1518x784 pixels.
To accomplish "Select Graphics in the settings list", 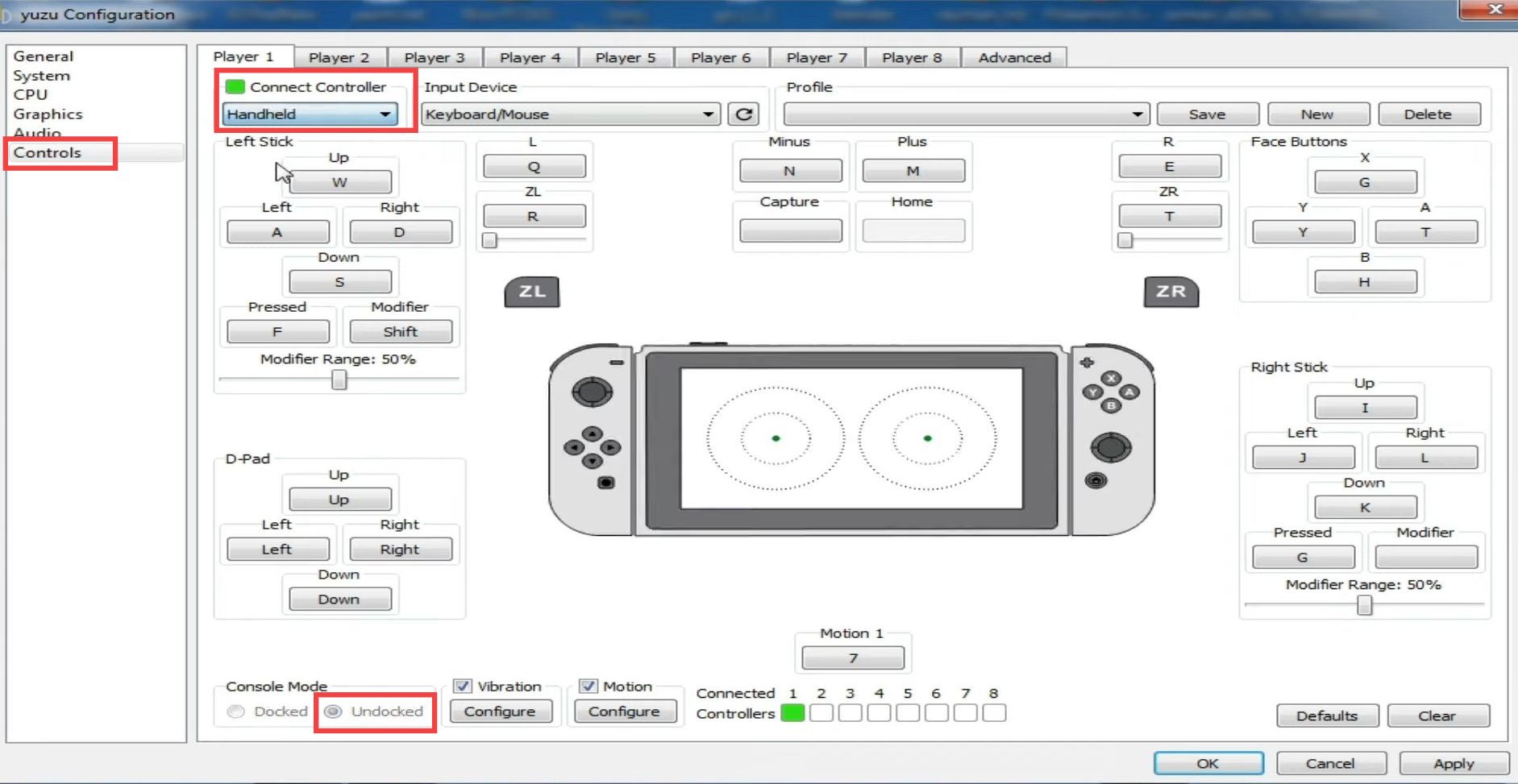I will [x=48, y=114].
